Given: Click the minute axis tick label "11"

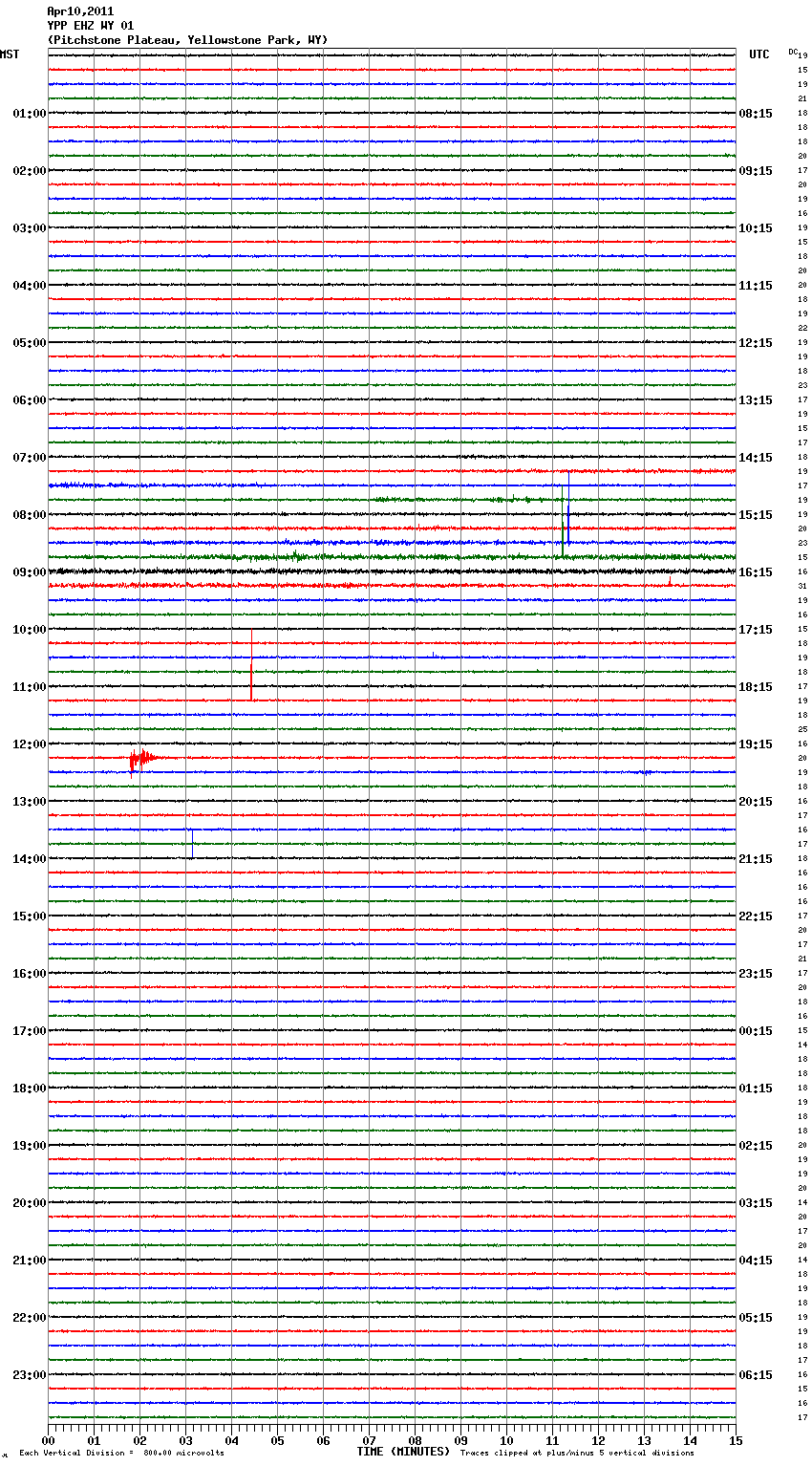Looking at the screenshot, I should click(552, 1440).
